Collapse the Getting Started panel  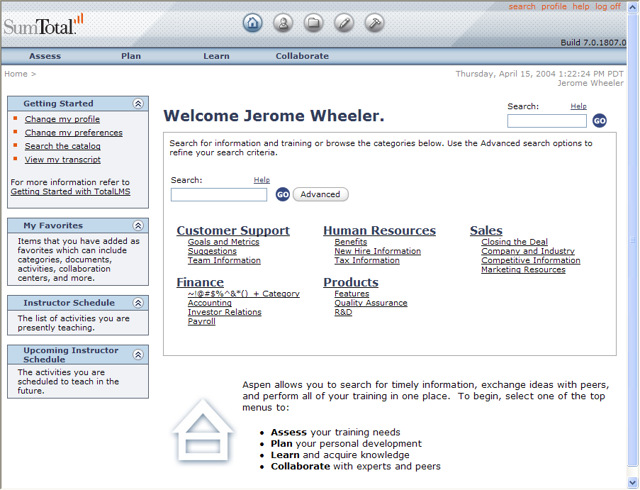pos(138,104)
